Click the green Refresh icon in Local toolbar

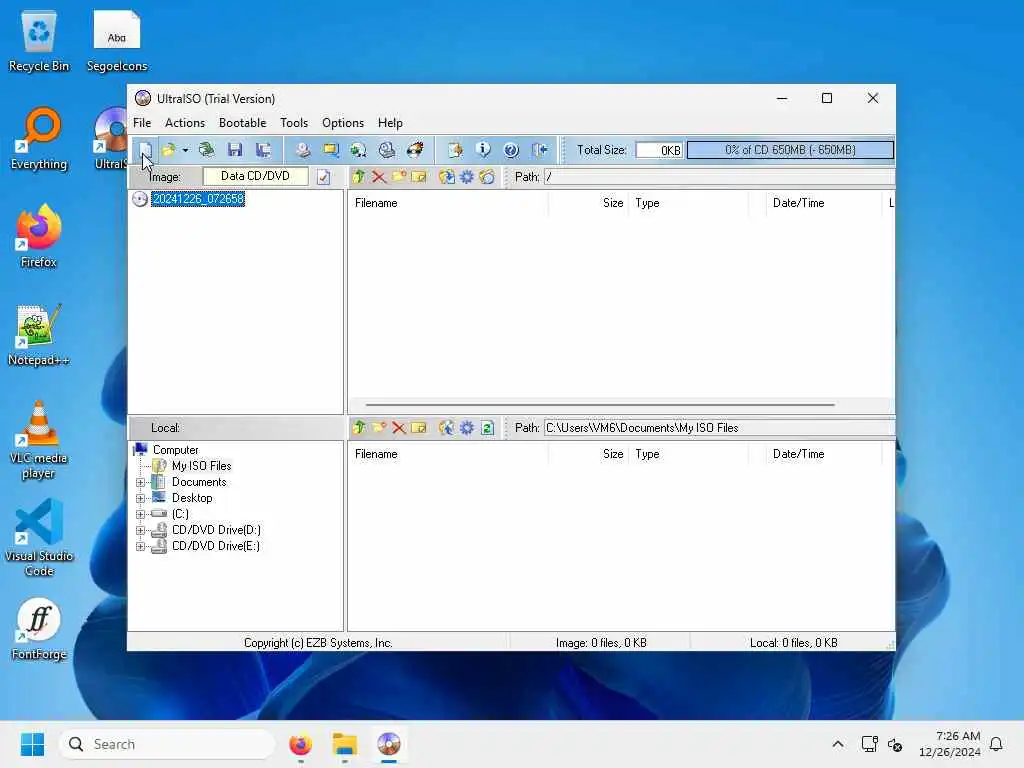(x=487, y=428)
